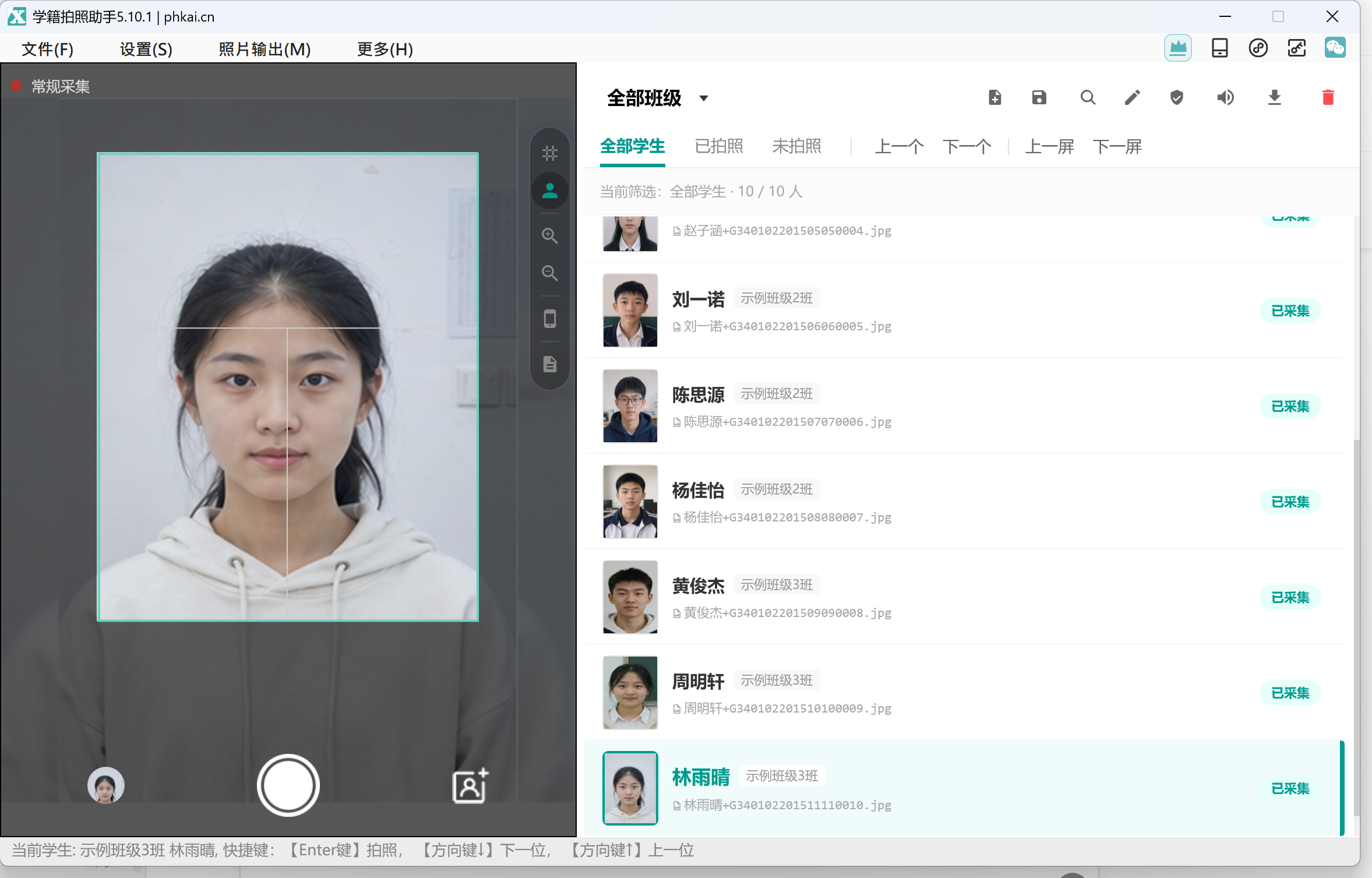This screenshot has height=878, width=1372.
Task: Select student 杨佳怡 in the list
Action: tap(964, 502)
